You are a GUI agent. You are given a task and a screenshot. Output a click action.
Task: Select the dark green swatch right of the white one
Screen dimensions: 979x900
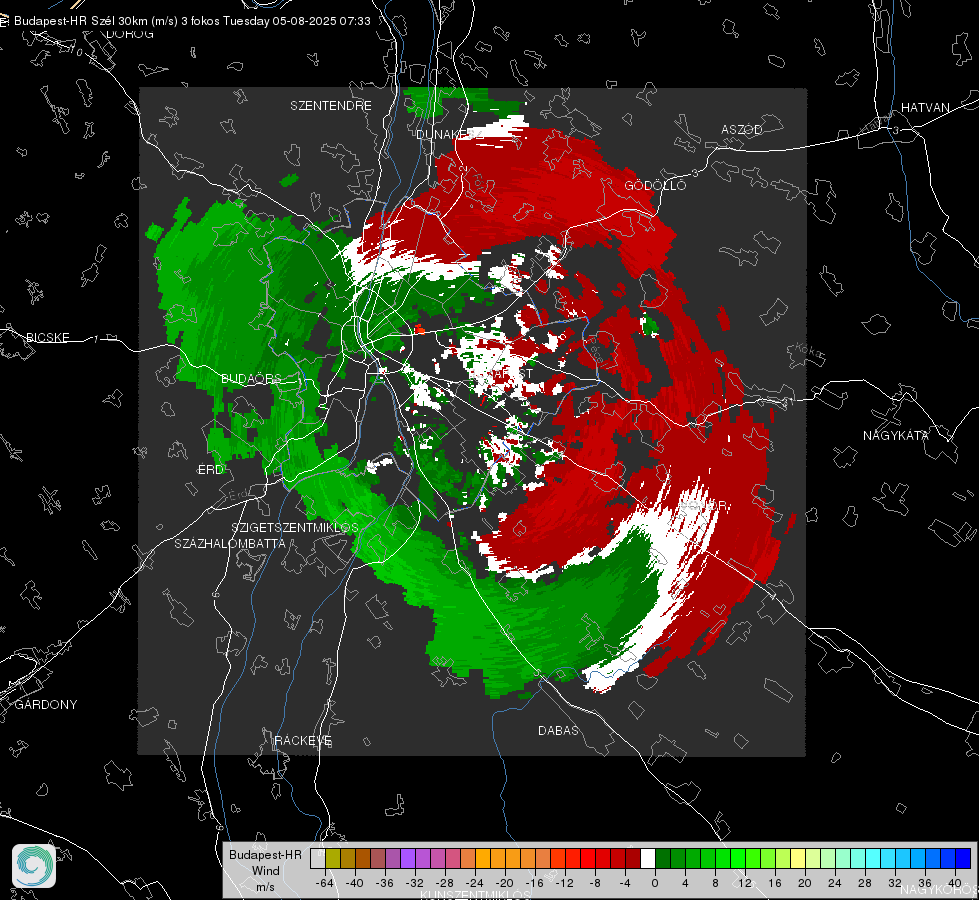663,859
